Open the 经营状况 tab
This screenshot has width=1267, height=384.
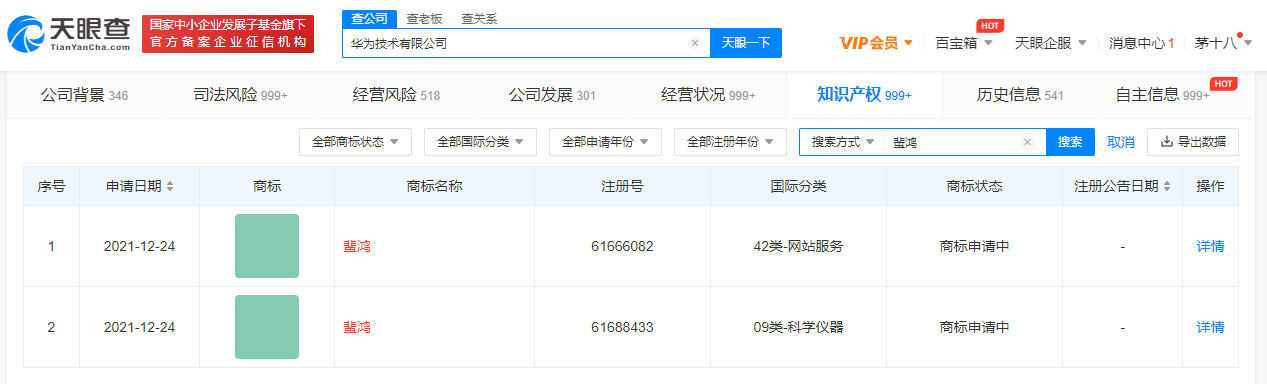(708, 95)
